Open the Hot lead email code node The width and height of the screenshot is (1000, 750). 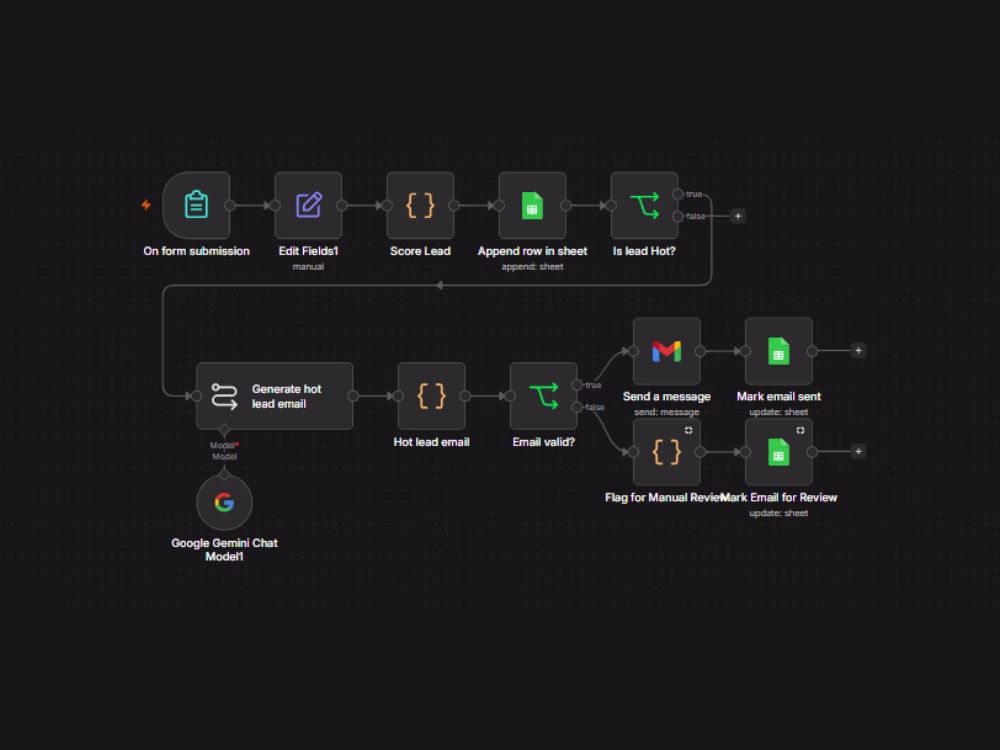(x=431, y=396)
